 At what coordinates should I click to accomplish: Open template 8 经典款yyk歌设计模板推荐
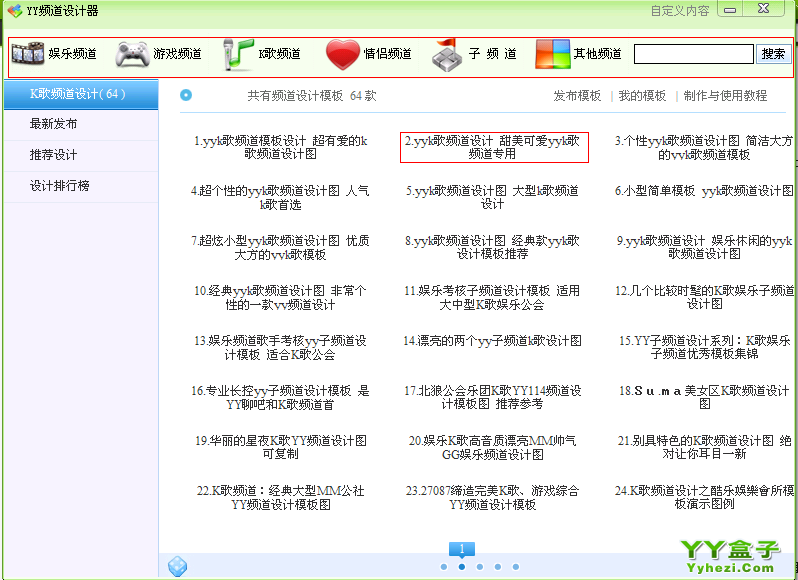click(492, 247)
